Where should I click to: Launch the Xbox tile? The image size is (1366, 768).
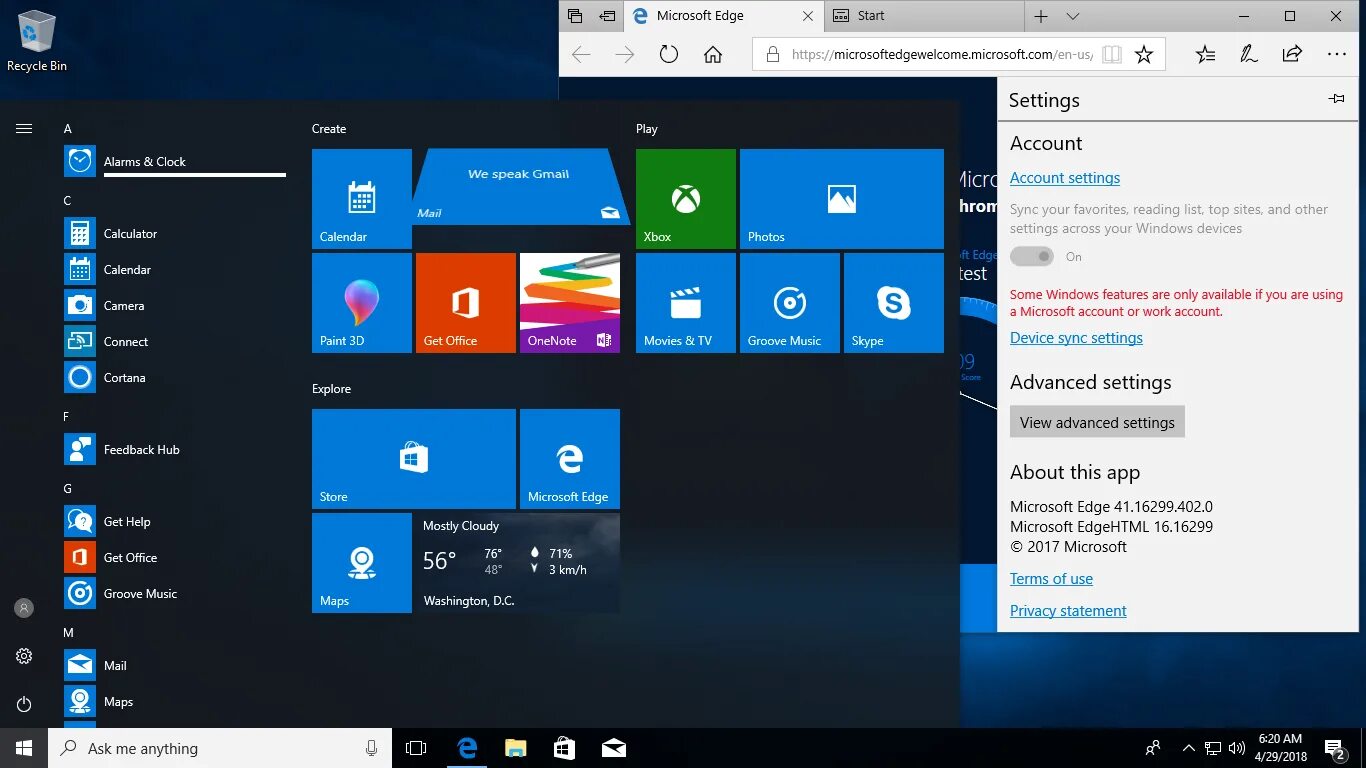[686, 199]
